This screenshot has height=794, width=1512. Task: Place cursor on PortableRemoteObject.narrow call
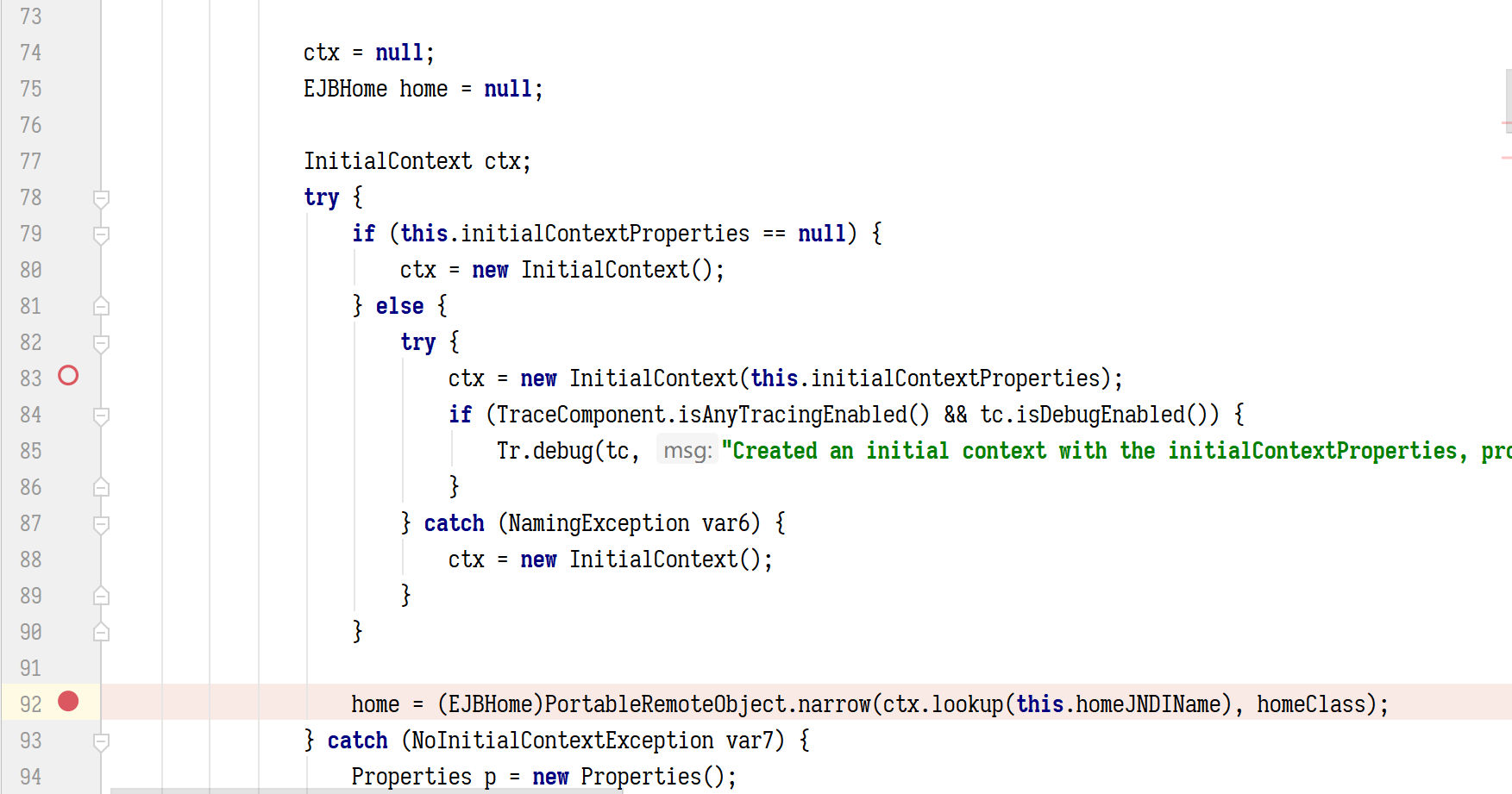click(x=707, y=704)
